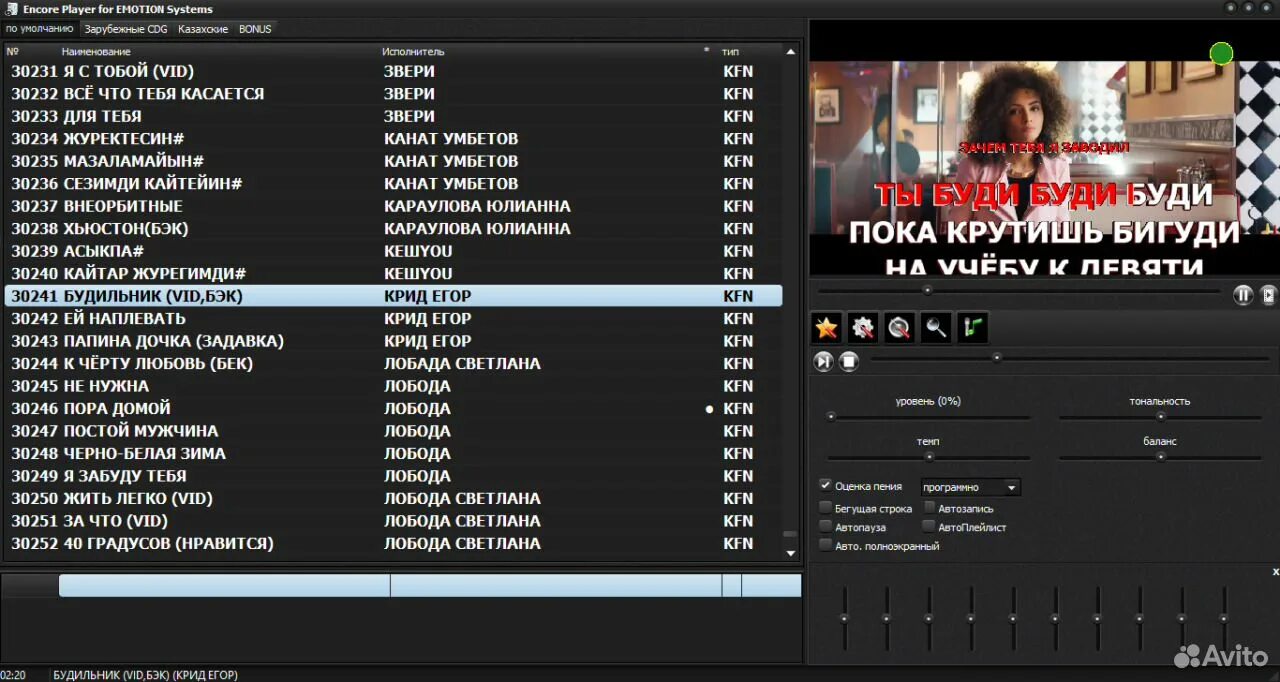This screenshot has height=682, width=1280.
Task: Sort by № column header
Action: 12,51
